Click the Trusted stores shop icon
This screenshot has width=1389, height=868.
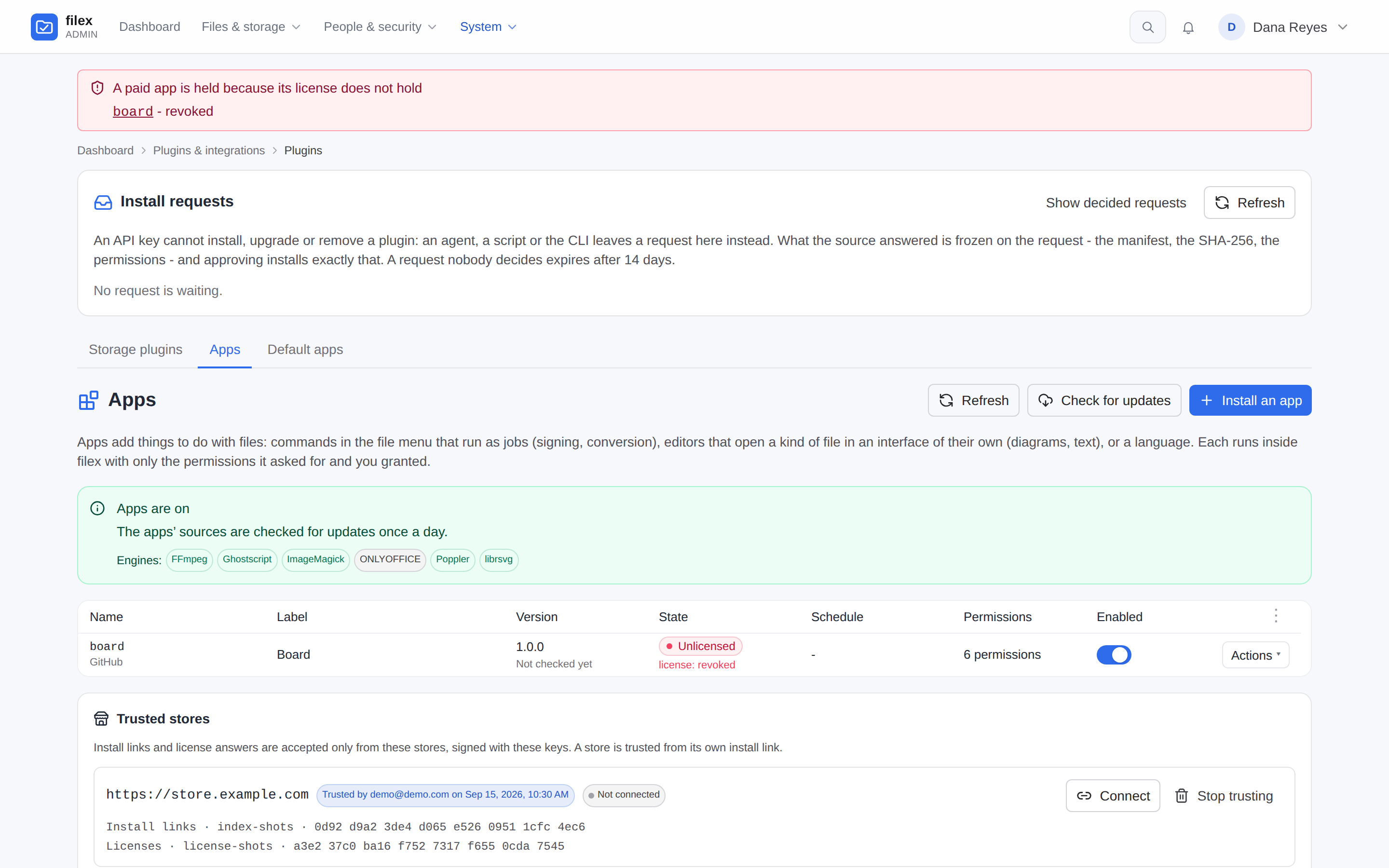tap(101, 719)
